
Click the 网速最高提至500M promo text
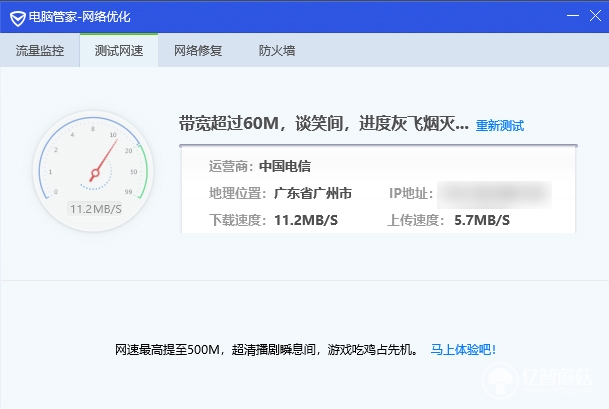tap(267, 350)
